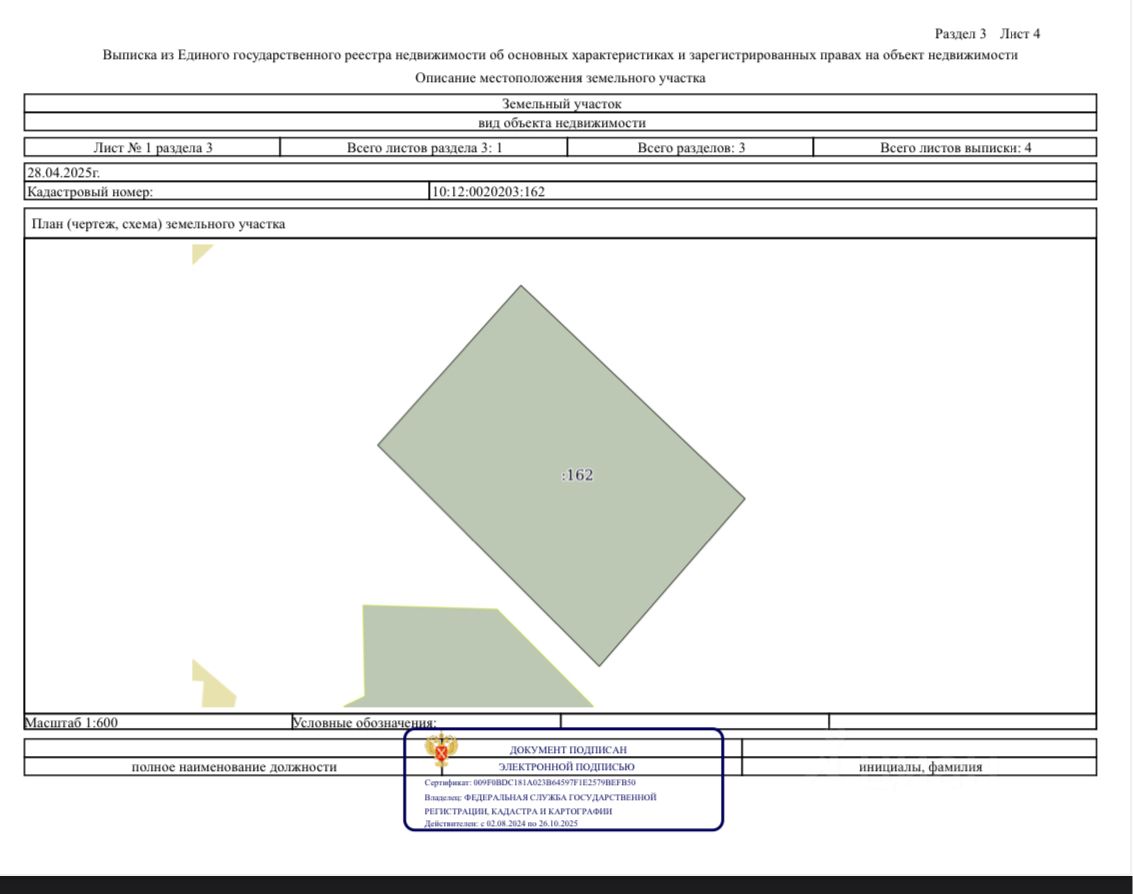This screenshot has height=894, width=1133.
Task: Click the 'Земельный участок' row
Action: point(561,103)
